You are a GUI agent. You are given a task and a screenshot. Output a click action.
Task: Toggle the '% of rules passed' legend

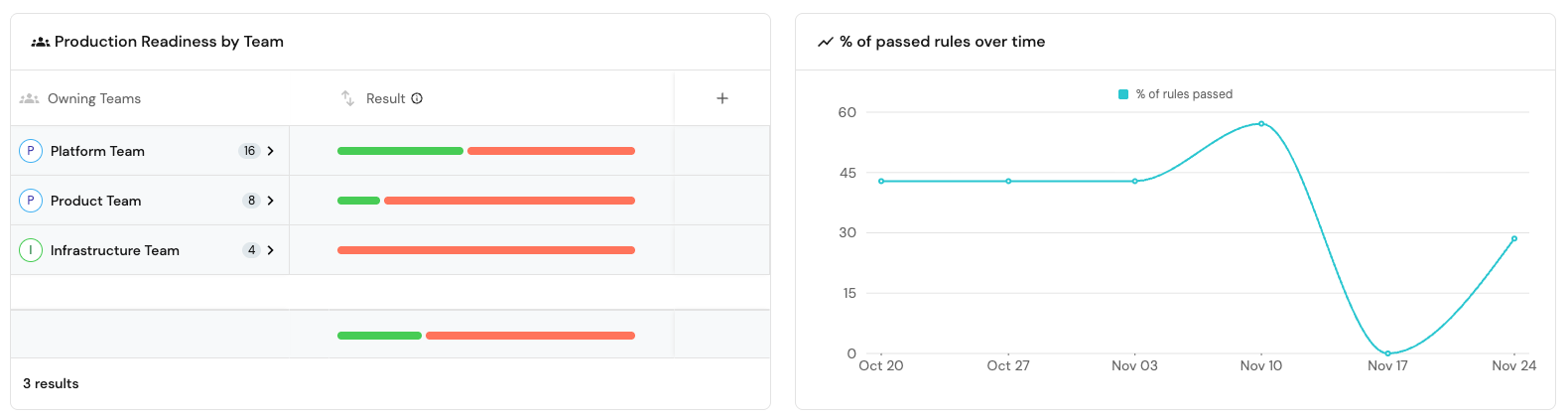coord(1176,94)
